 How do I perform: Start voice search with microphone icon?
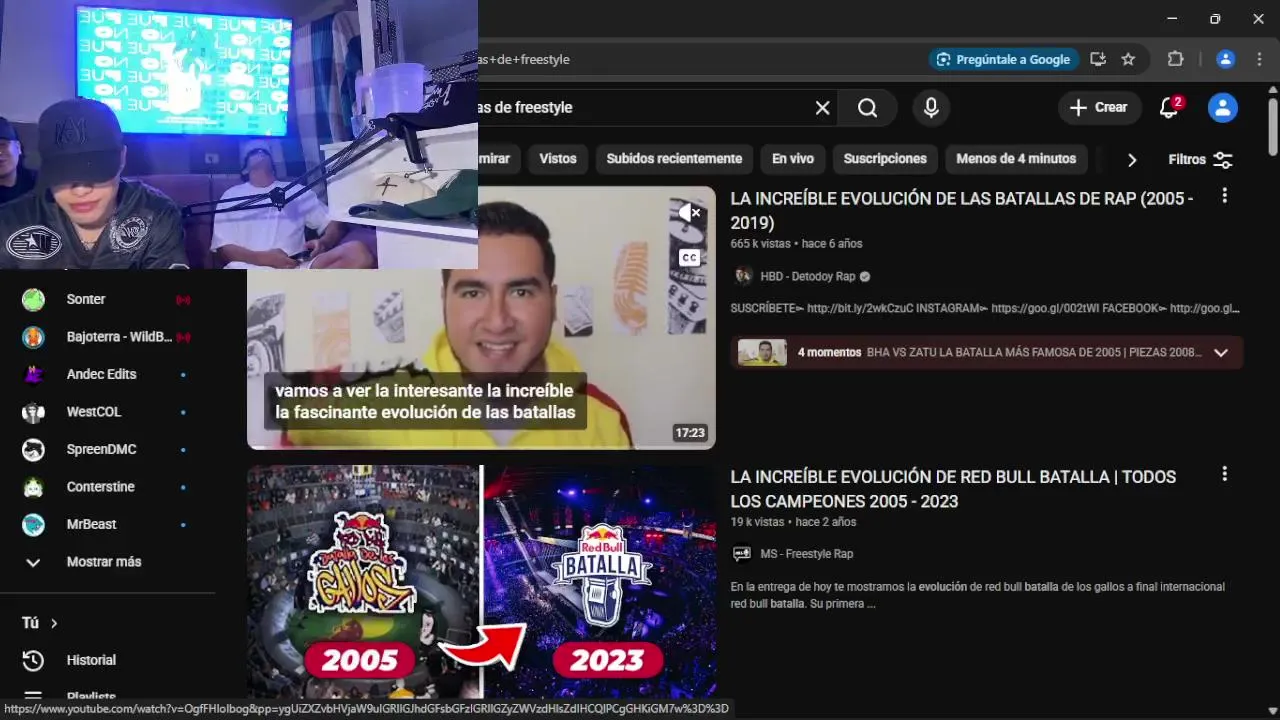tap(931, 108)
